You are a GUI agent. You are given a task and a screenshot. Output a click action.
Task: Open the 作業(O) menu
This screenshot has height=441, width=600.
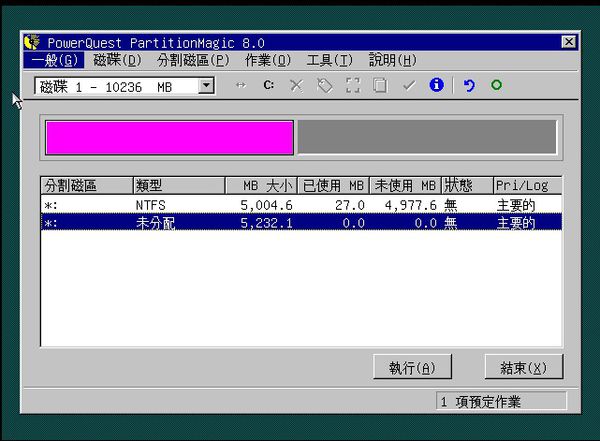[x=268, y=60]
